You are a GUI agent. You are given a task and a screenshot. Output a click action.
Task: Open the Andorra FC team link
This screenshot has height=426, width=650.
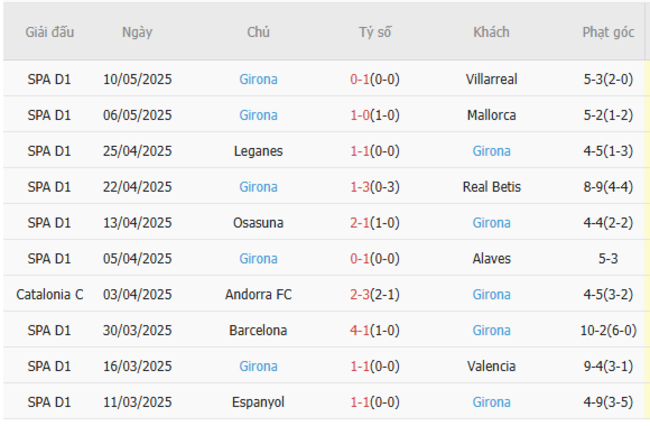coord(258,295)
